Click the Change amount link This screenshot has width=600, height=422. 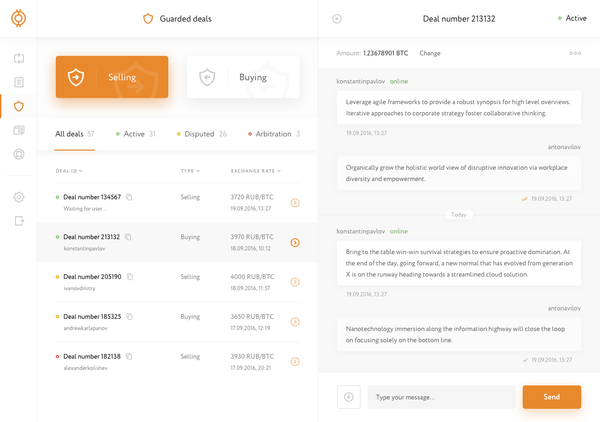pyautogui.click(x=430, y=53)
